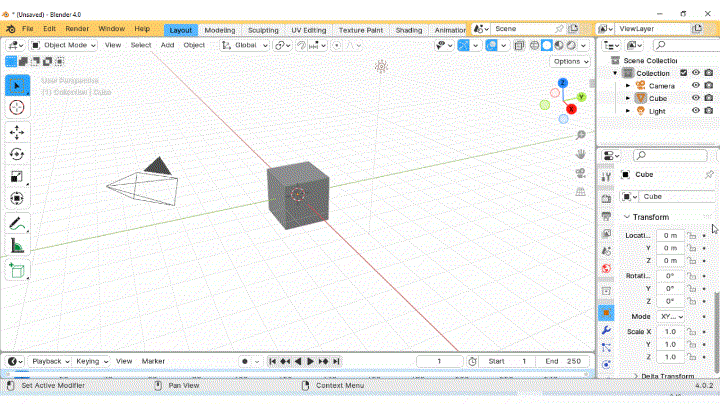This screenshot has width=720, height=404.
Task: Open timeline Marker menu
Action: 153,361
